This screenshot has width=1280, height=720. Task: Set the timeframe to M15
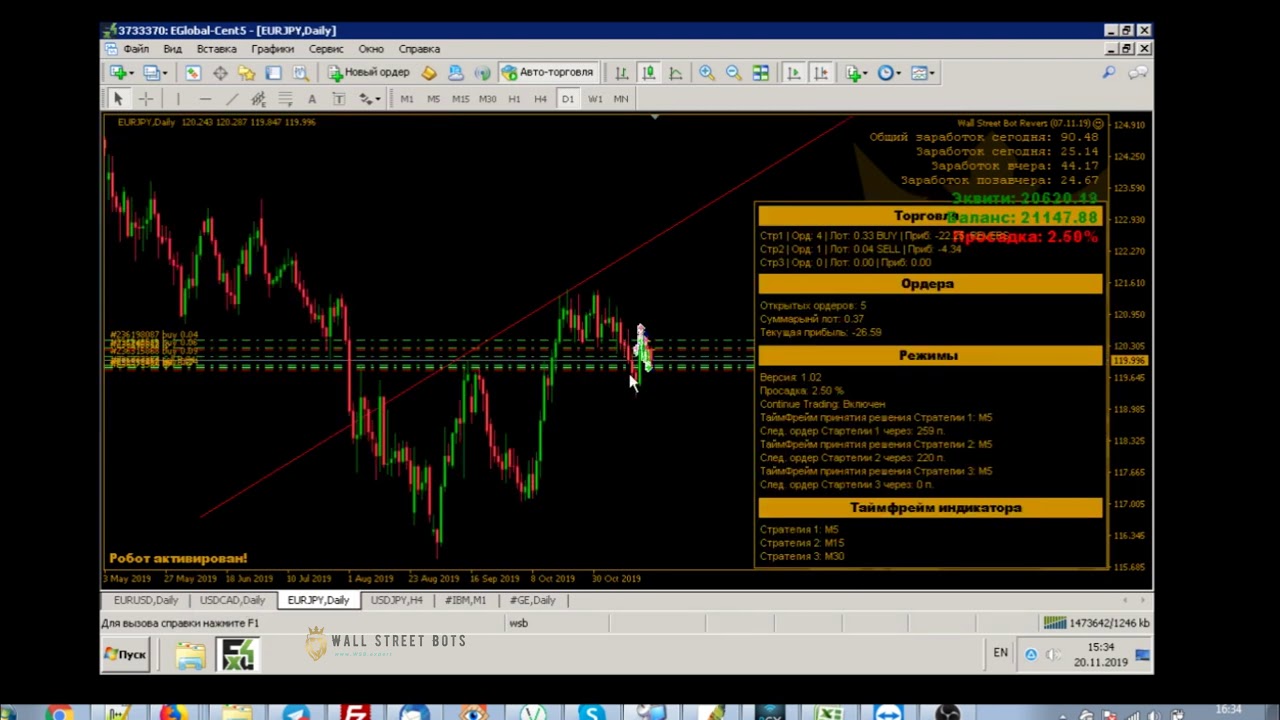460,99
